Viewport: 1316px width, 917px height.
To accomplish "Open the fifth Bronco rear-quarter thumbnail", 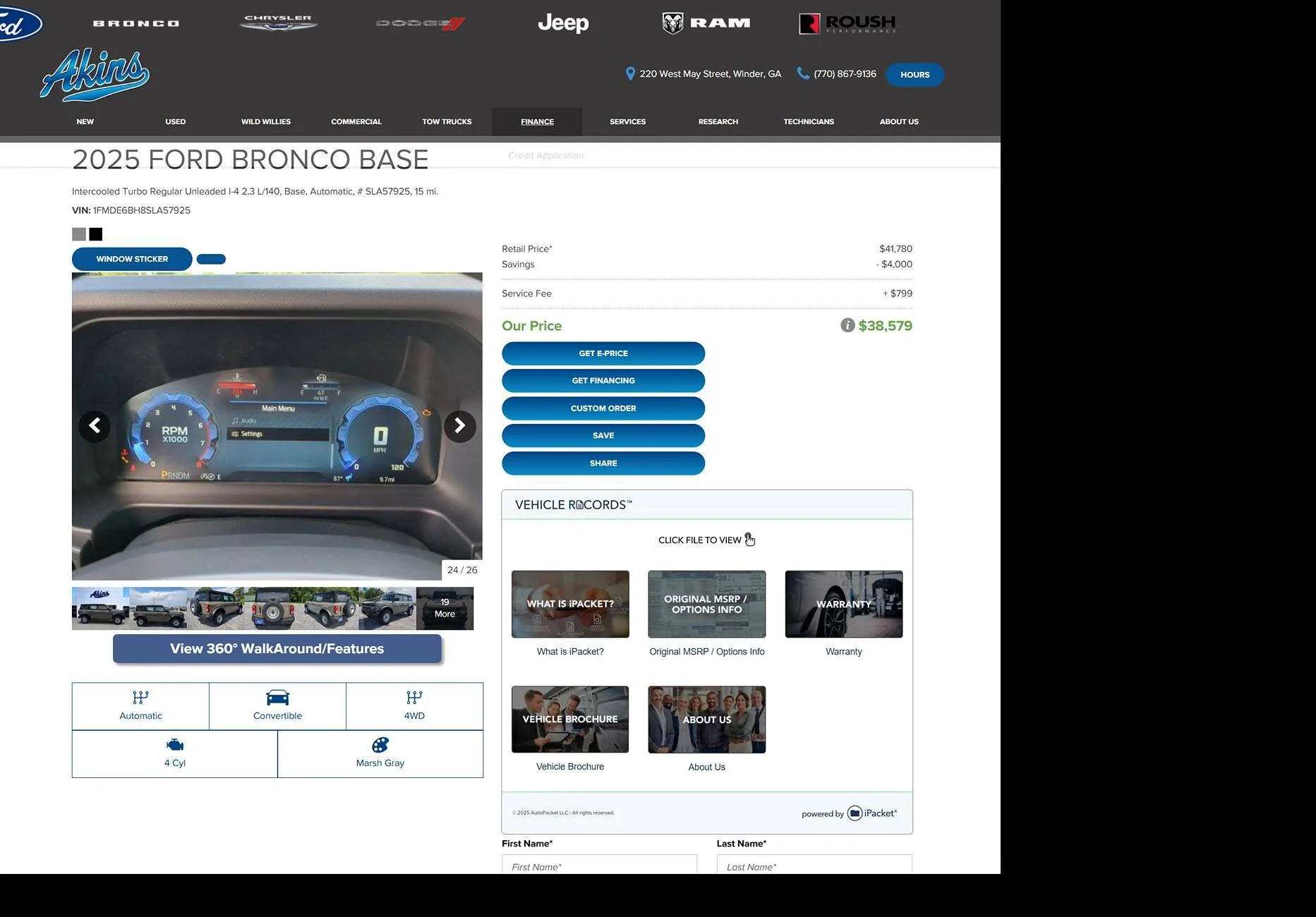I will coord(330,609).
